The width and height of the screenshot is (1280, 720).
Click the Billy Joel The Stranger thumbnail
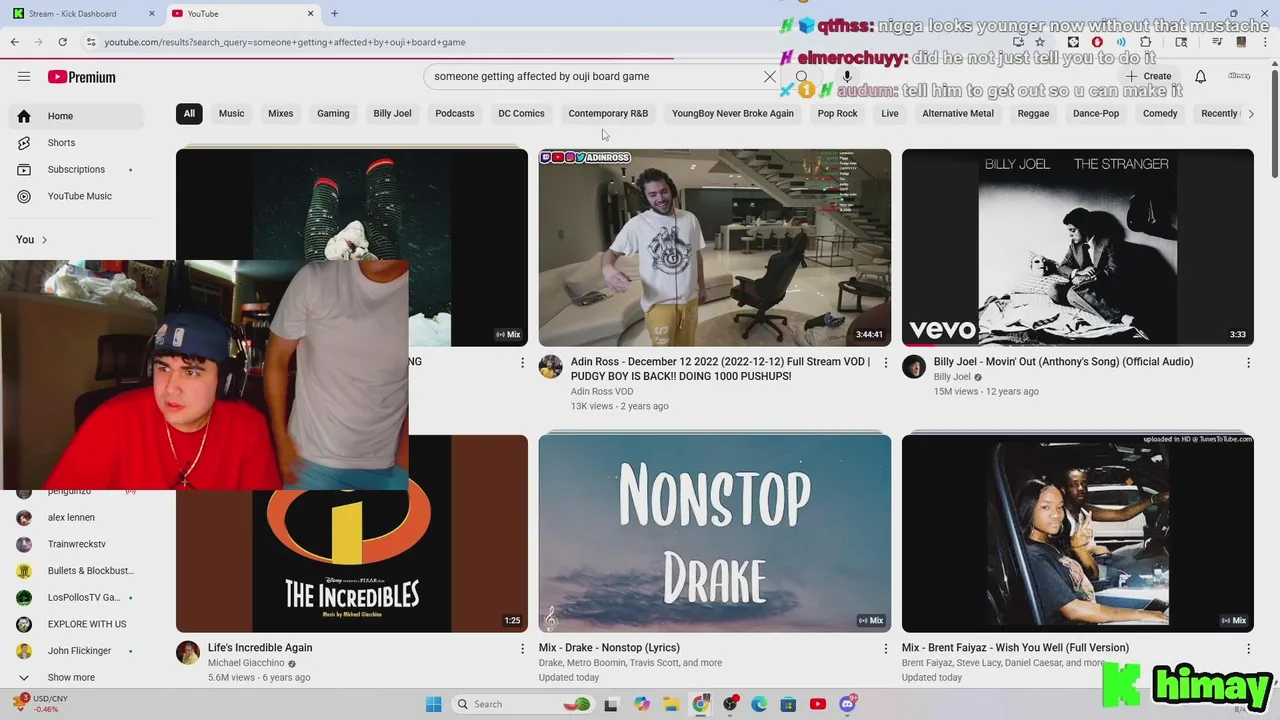pos(1078,247)
